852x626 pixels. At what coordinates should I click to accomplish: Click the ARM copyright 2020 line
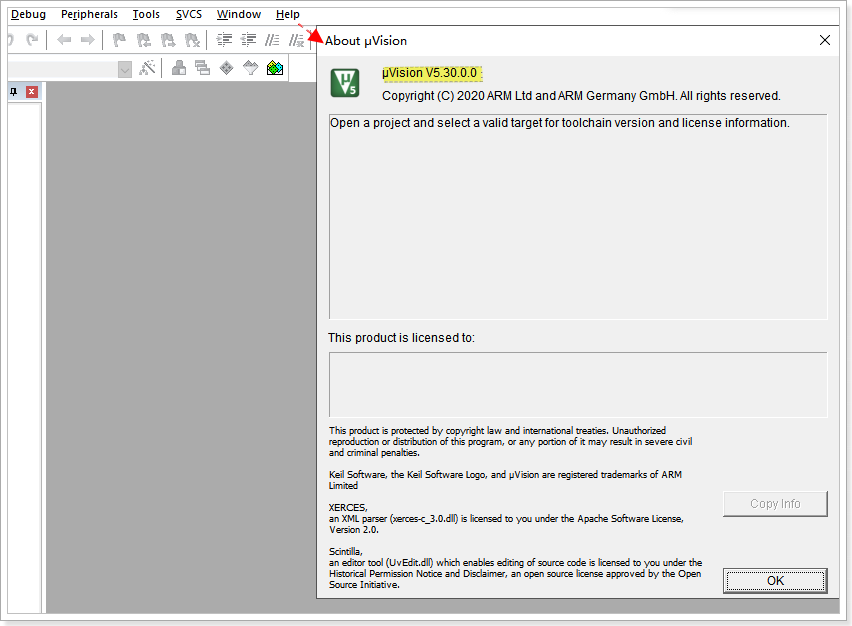pyautogui.click(x=581, y=96)
